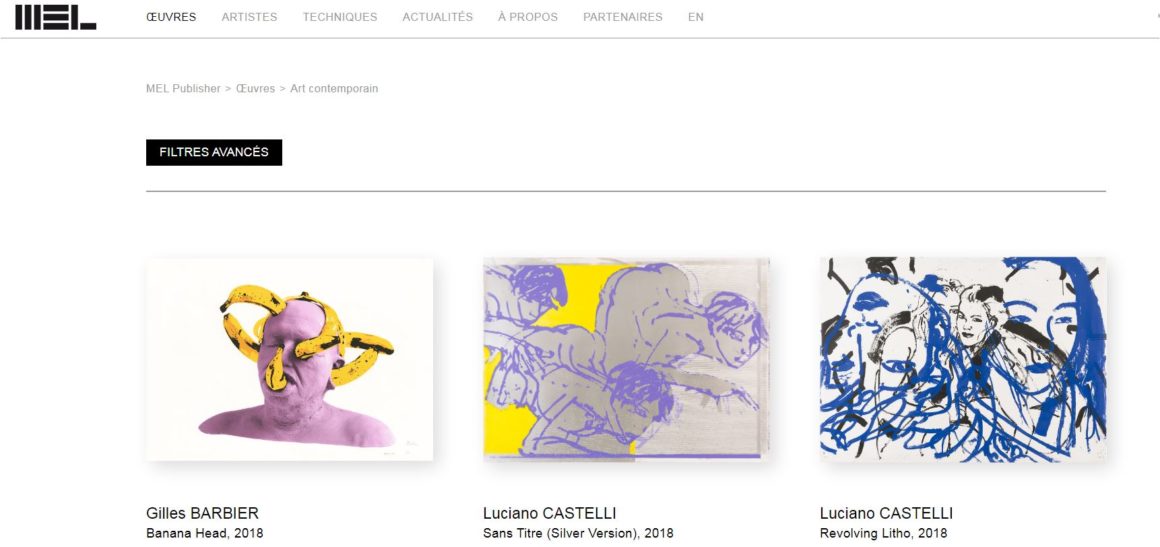Click MEL Publisher breadcrumb link

click(x=183, y=89)
